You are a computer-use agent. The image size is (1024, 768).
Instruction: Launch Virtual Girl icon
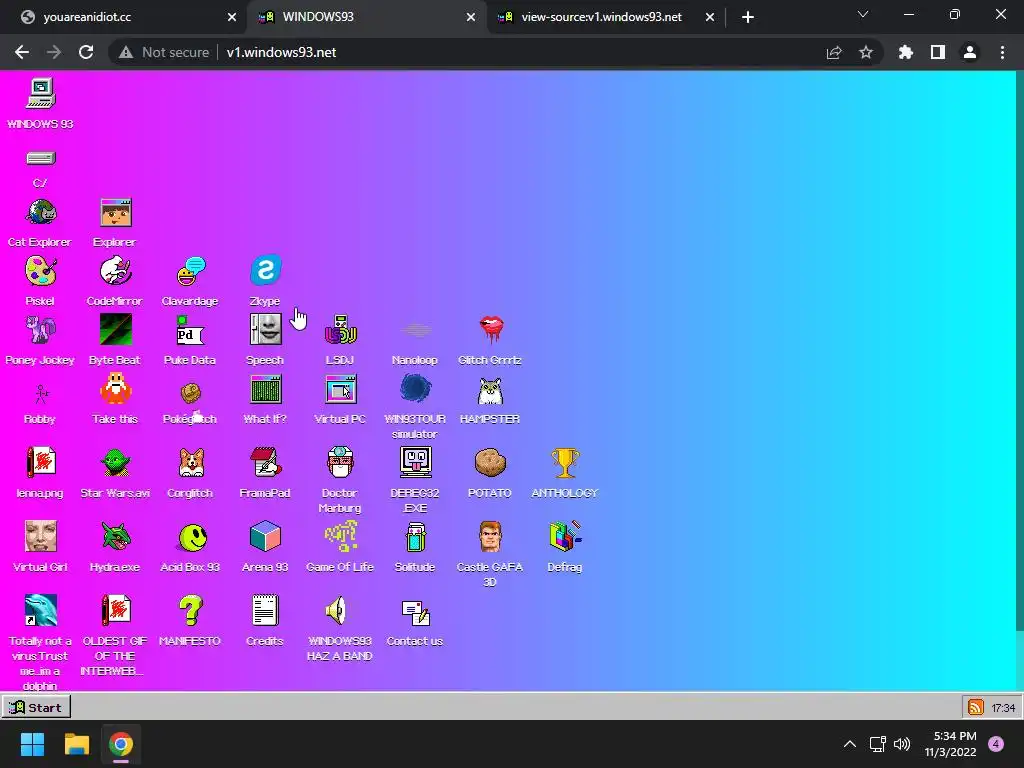40,536
